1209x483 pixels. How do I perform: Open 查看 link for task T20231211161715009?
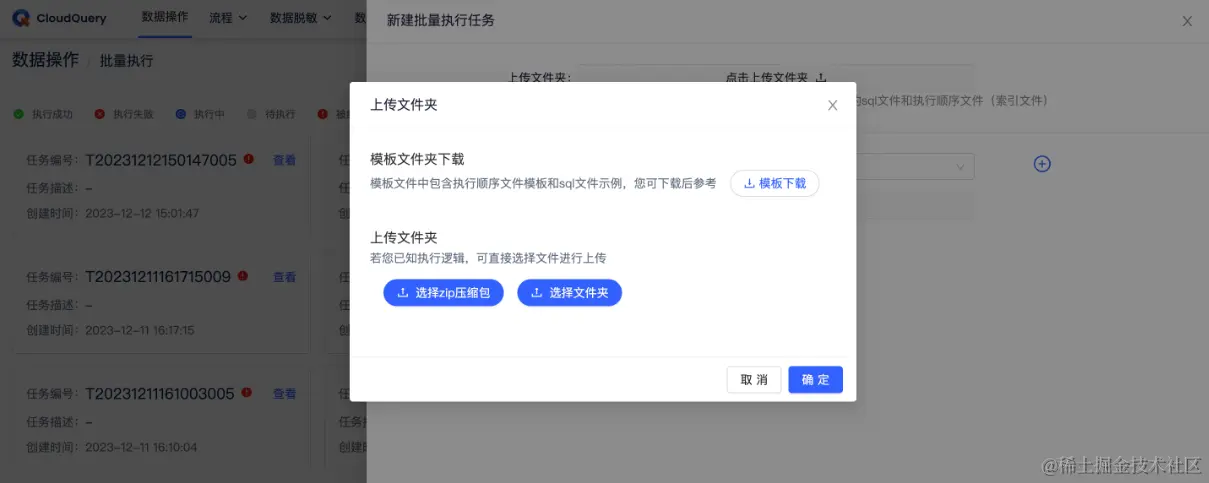coord(285,277)
